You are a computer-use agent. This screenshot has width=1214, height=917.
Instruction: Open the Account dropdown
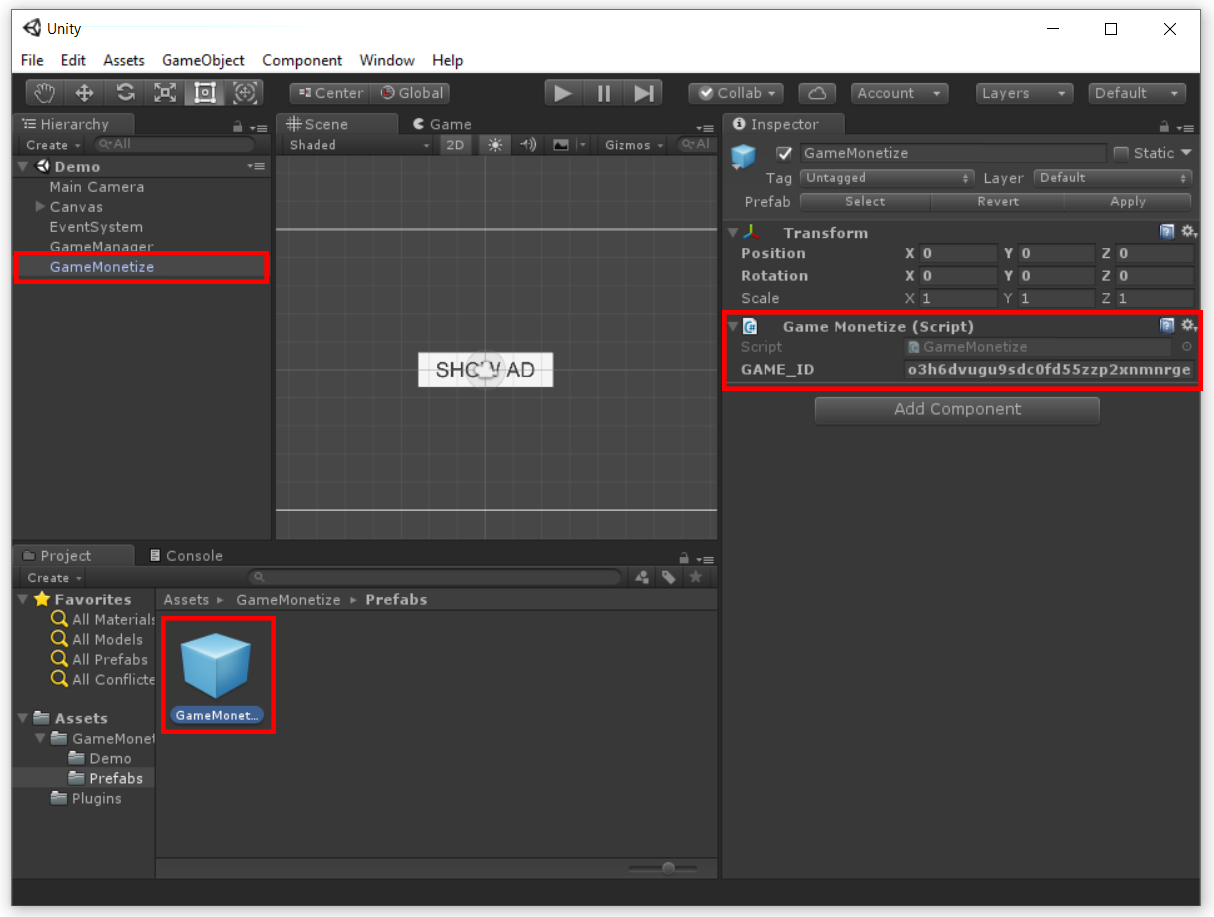(900, 93)
